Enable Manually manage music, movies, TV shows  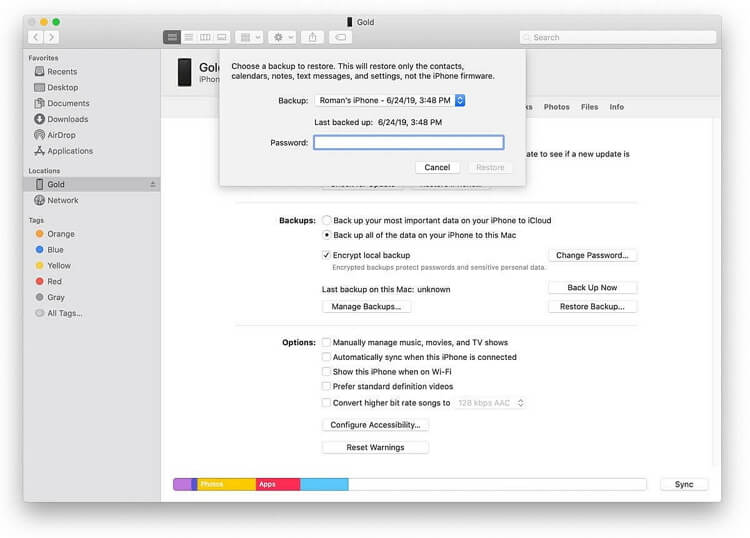click(x=326, y=342)
